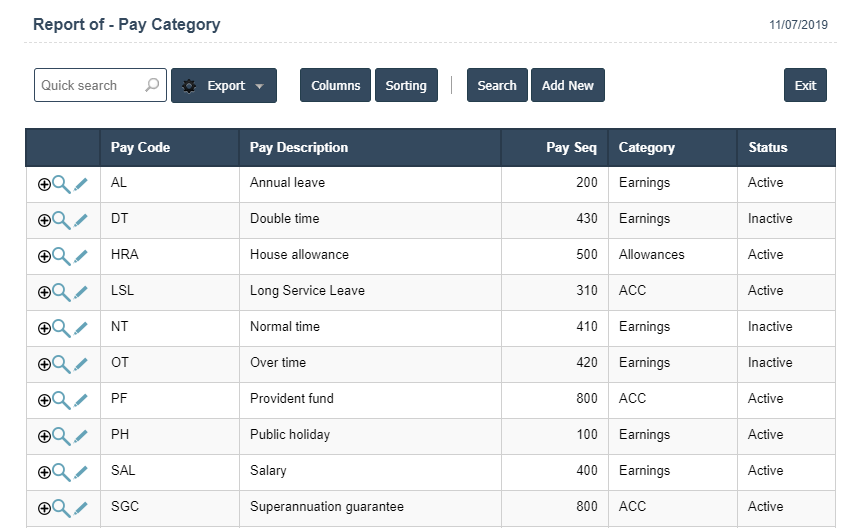
Task: Sort by the Pay Code column header
Action: click(x=140, y=148)
